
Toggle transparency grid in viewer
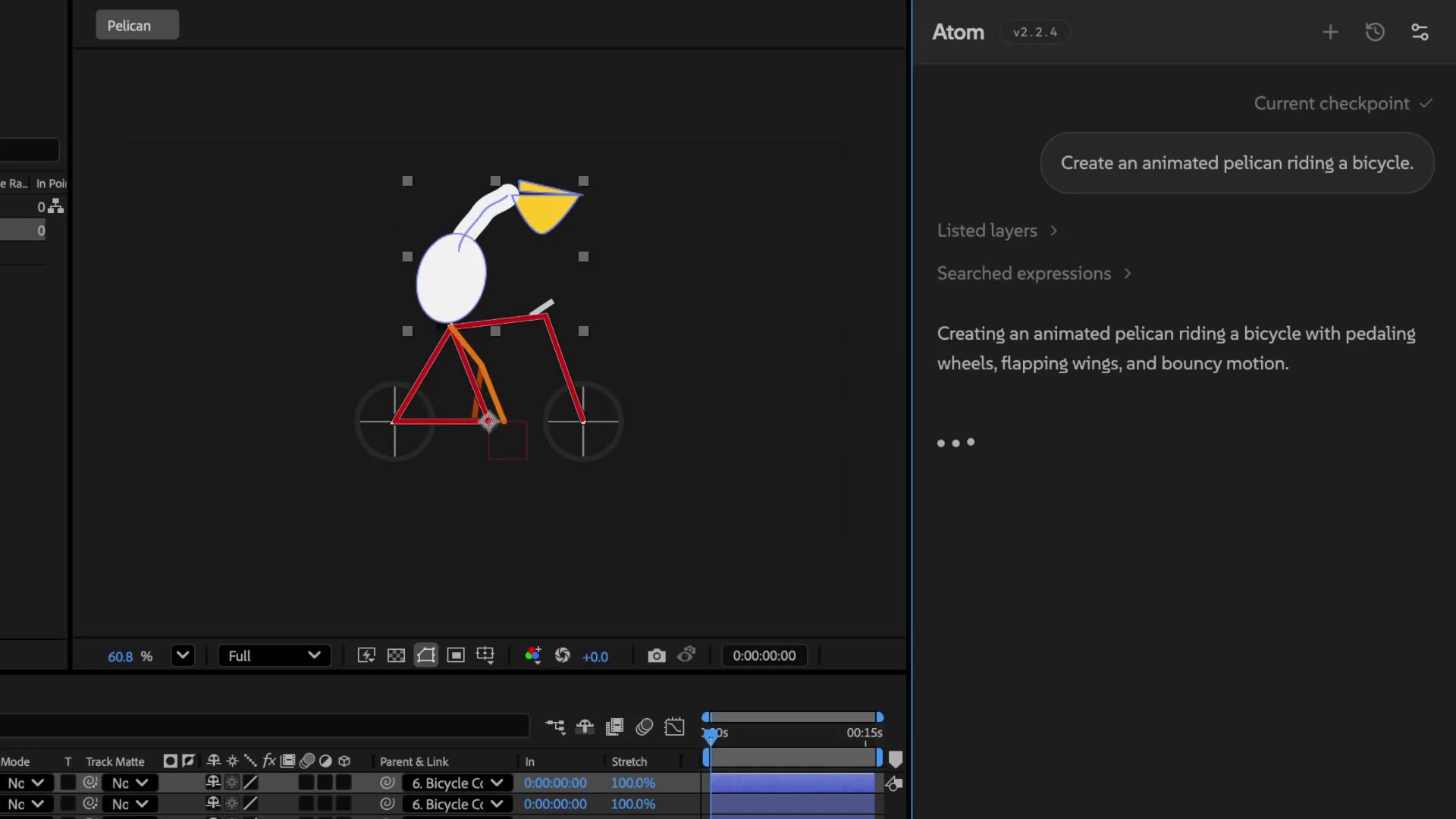[x=396, y=656]
